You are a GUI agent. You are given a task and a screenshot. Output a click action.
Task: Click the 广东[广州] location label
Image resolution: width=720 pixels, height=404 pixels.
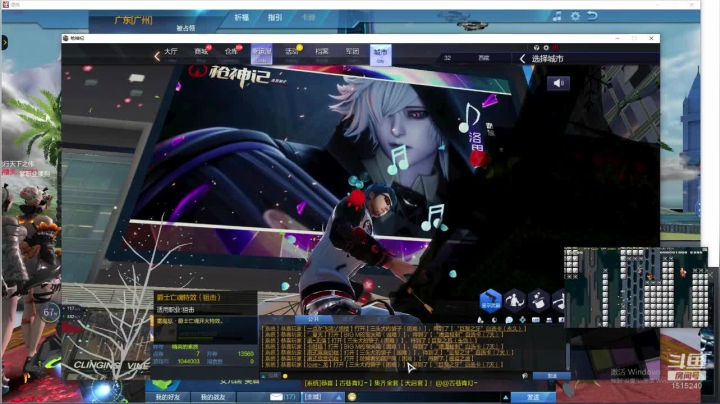pos(133,20)
